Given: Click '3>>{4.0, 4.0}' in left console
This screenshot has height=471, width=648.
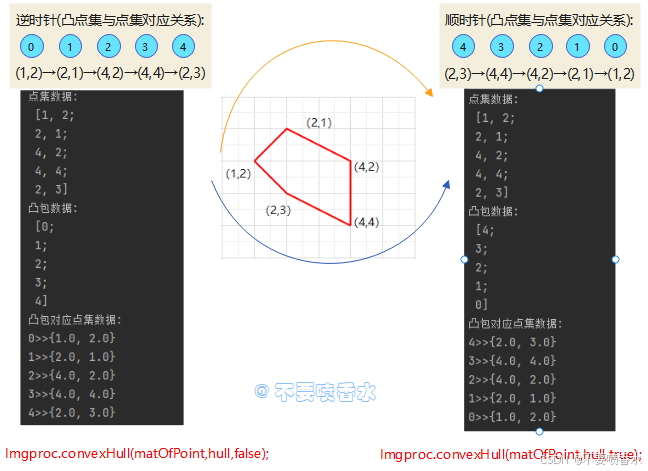Looking at the screenshot, I should [x=71, y=394].
